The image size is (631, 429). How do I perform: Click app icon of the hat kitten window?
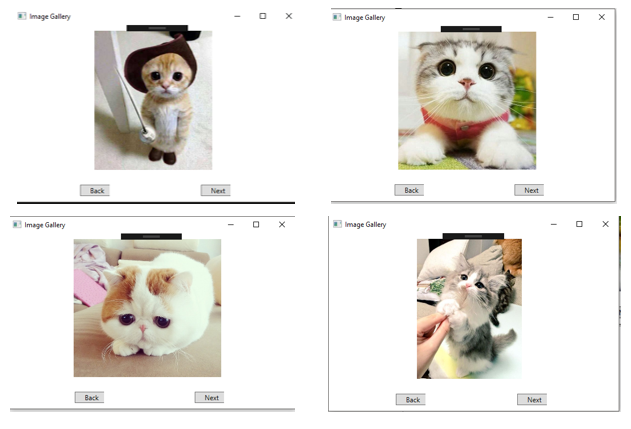click(x=22, y=17)
